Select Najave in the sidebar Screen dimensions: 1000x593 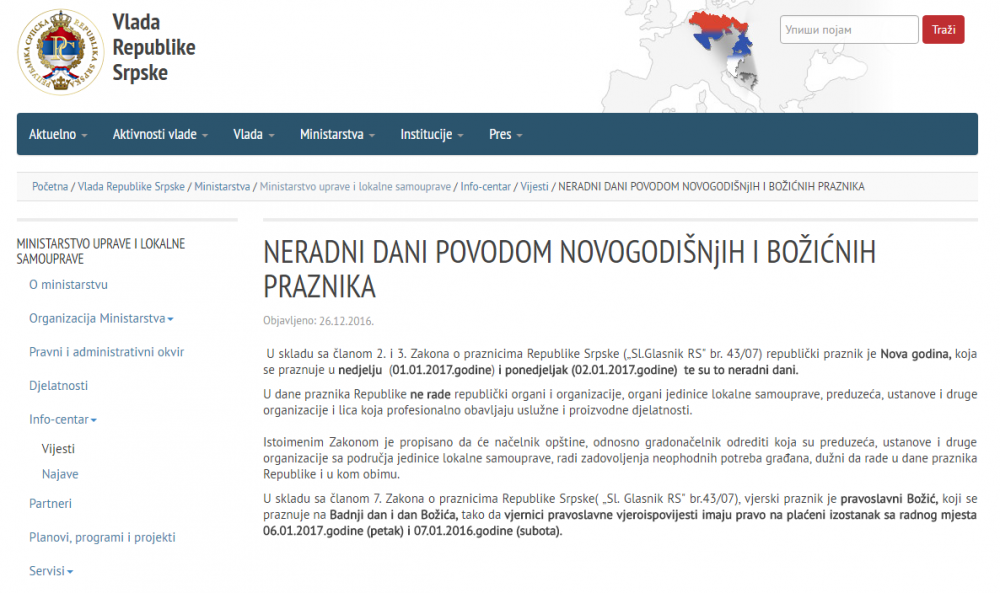(x=60, y=474)
